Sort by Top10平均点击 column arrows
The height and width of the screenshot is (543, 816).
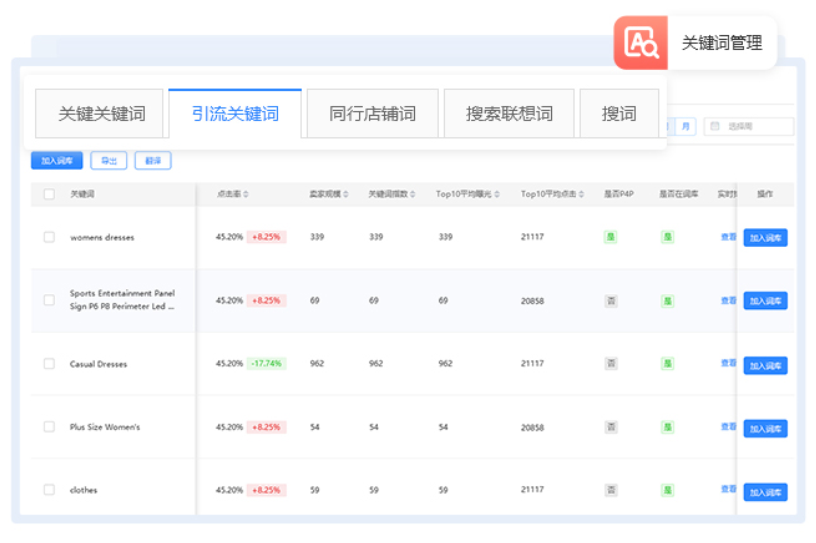(x=581, y=194)
